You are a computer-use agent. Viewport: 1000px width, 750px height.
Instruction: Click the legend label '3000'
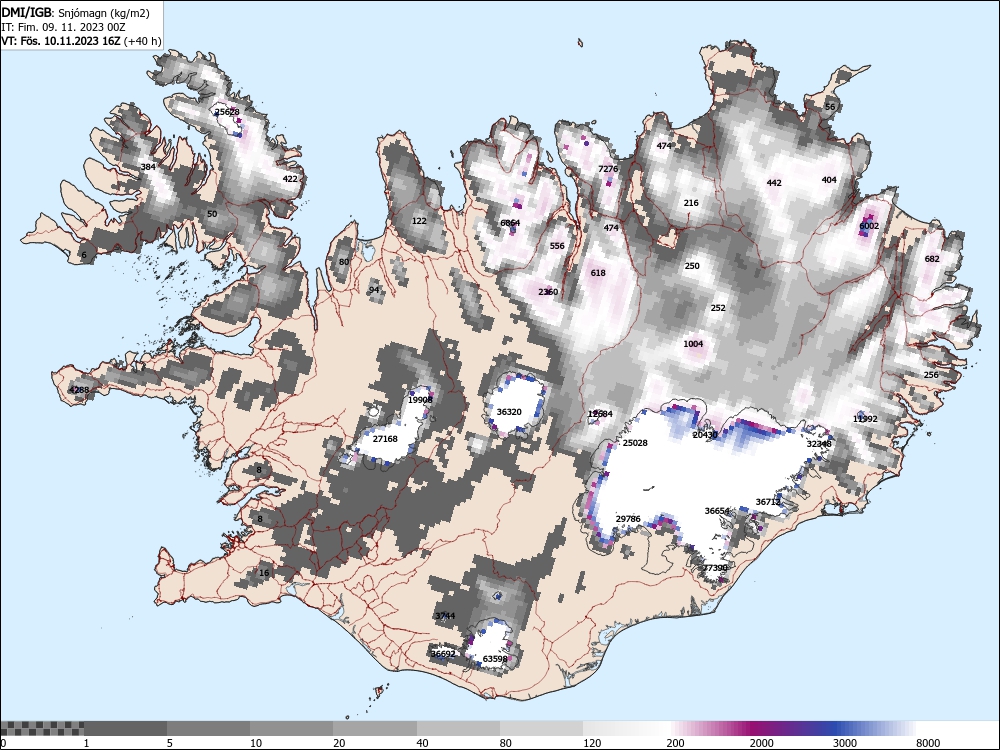[x=845, y=743]
